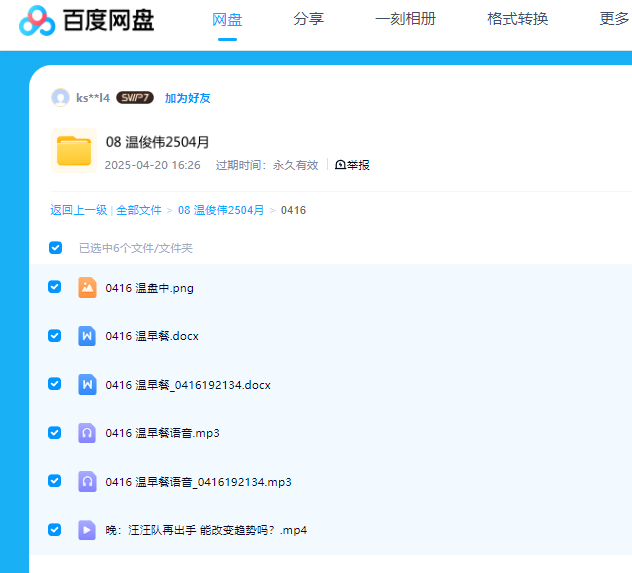The height and width of the screenshot is (573, 632).
Task: Click 加为好友 to add friend
Action: pos(188,98)
